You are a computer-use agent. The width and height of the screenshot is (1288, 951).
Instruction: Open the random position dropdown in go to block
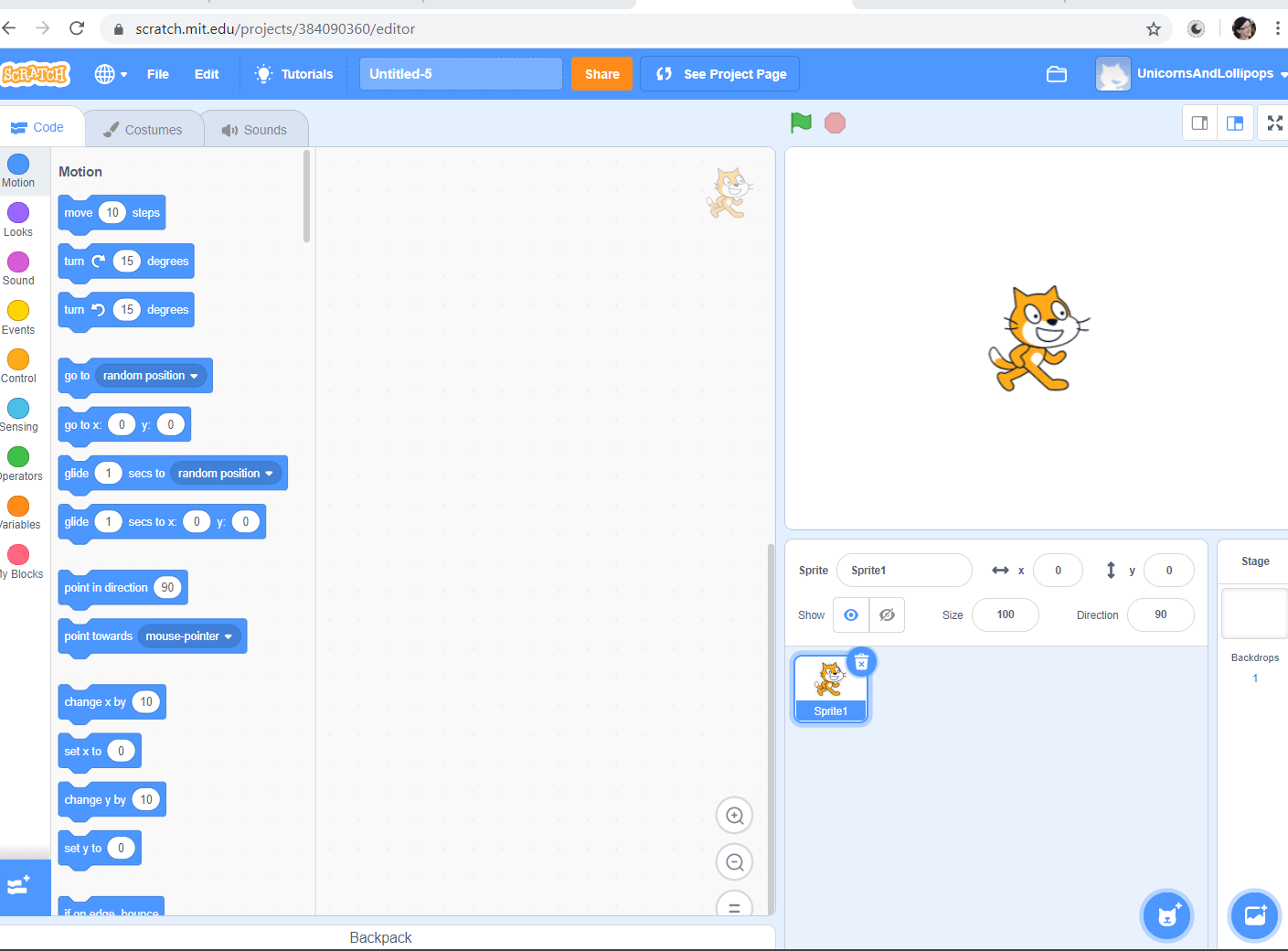pos(150,375)
